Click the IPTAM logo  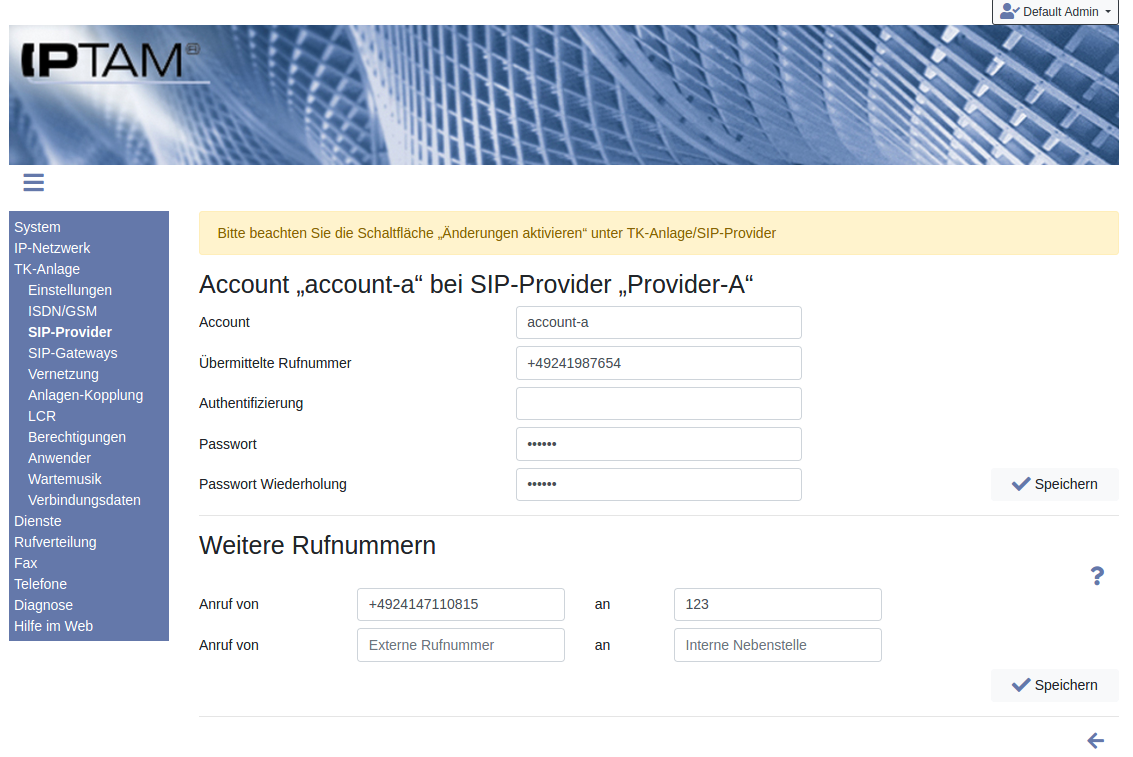coord(110,62)
